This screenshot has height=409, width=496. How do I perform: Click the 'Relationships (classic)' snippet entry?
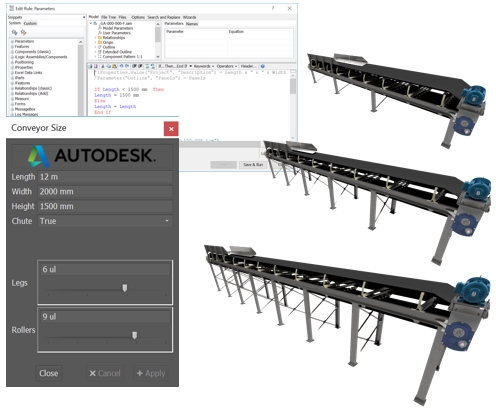[x=33, y=88]
